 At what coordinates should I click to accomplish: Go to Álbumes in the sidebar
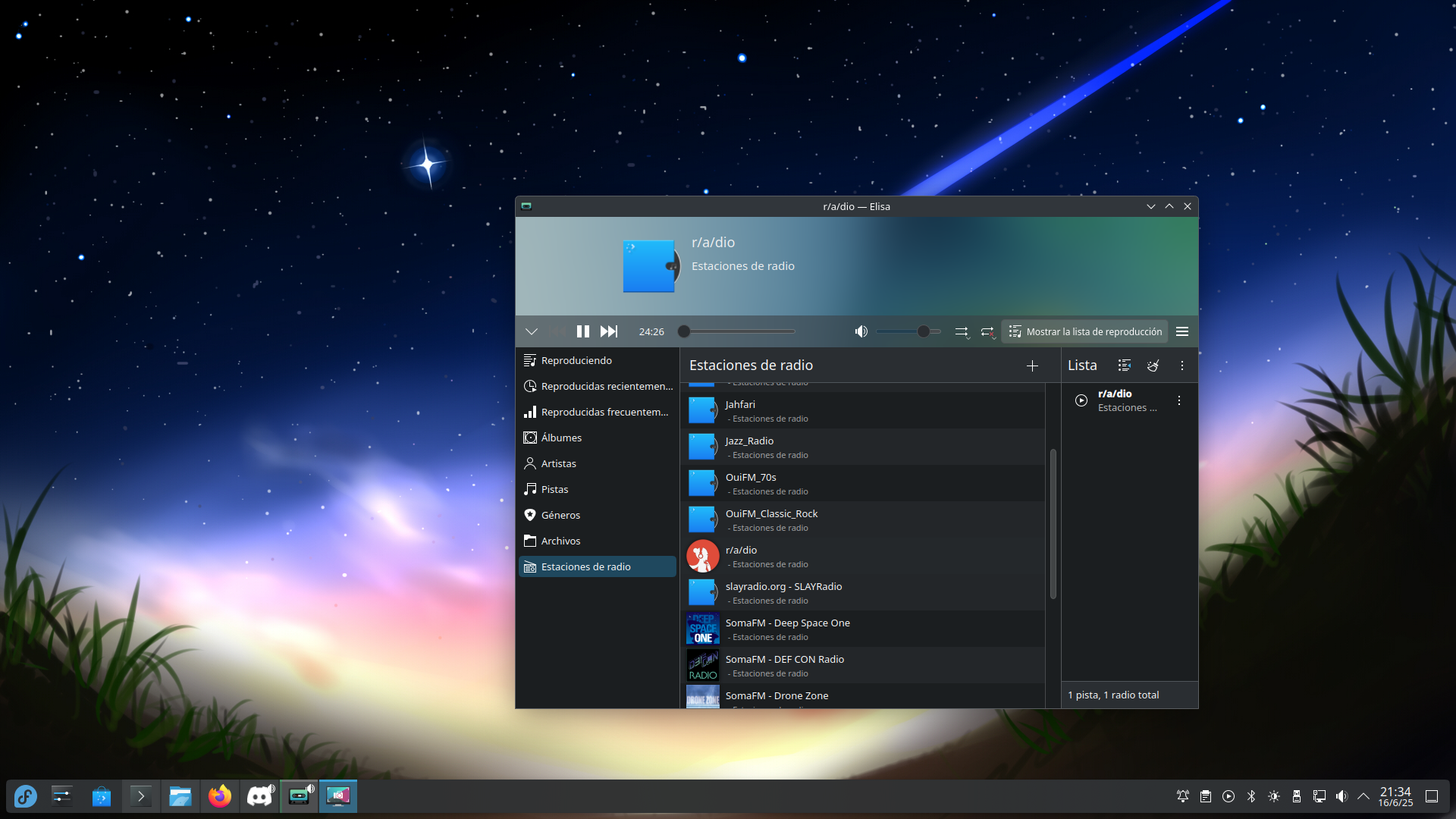click(598, 438)
